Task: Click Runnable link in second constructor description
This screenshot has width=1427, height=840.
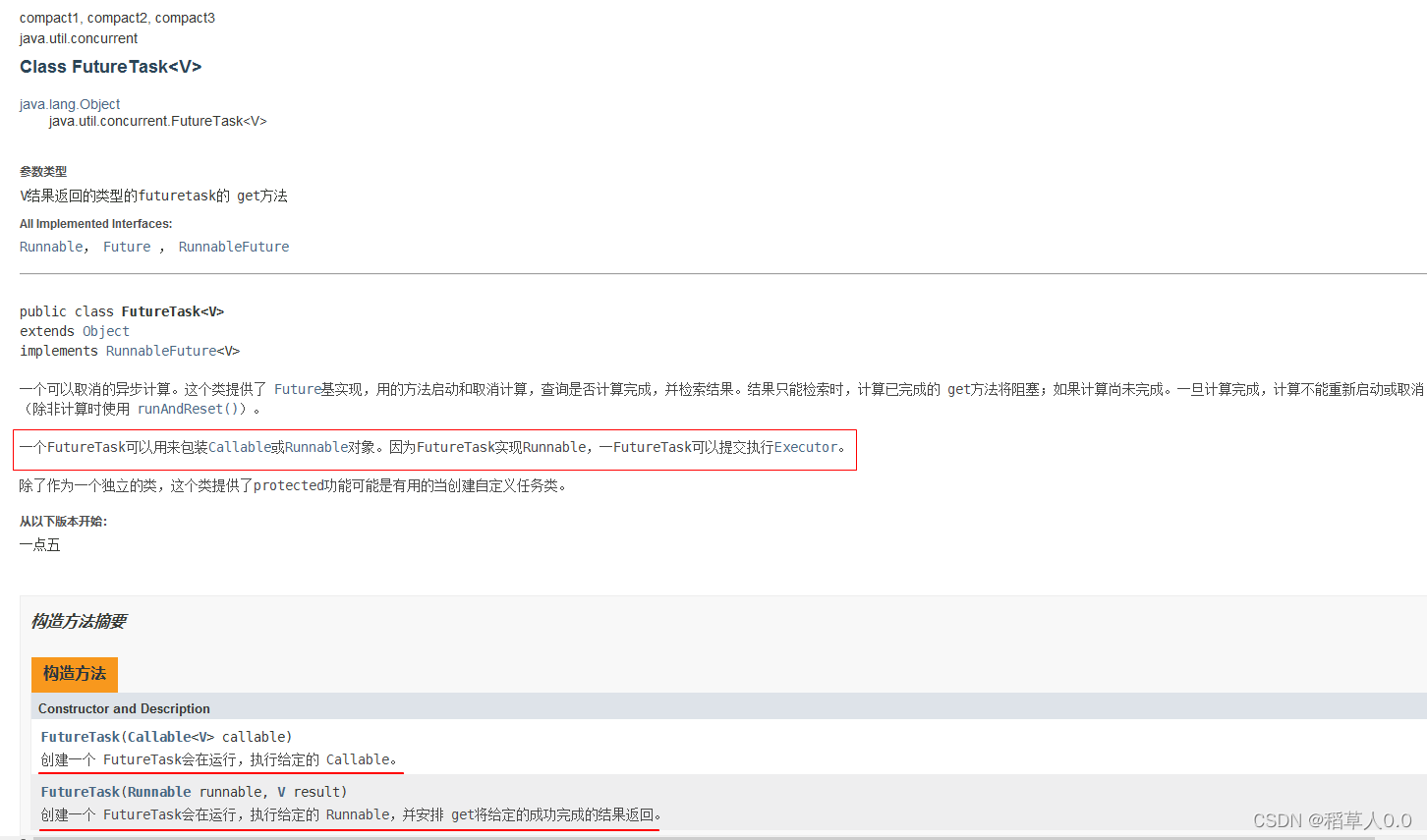Action: (x=358, y=814)
